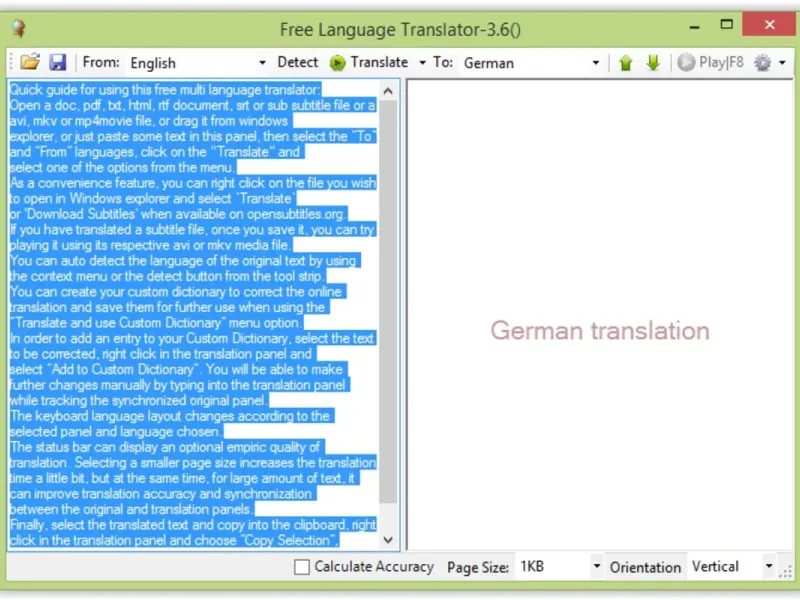Screen dimensions: 800x600
Task: Click the 'Page Size:' label
Action: [x=478, y=567]
